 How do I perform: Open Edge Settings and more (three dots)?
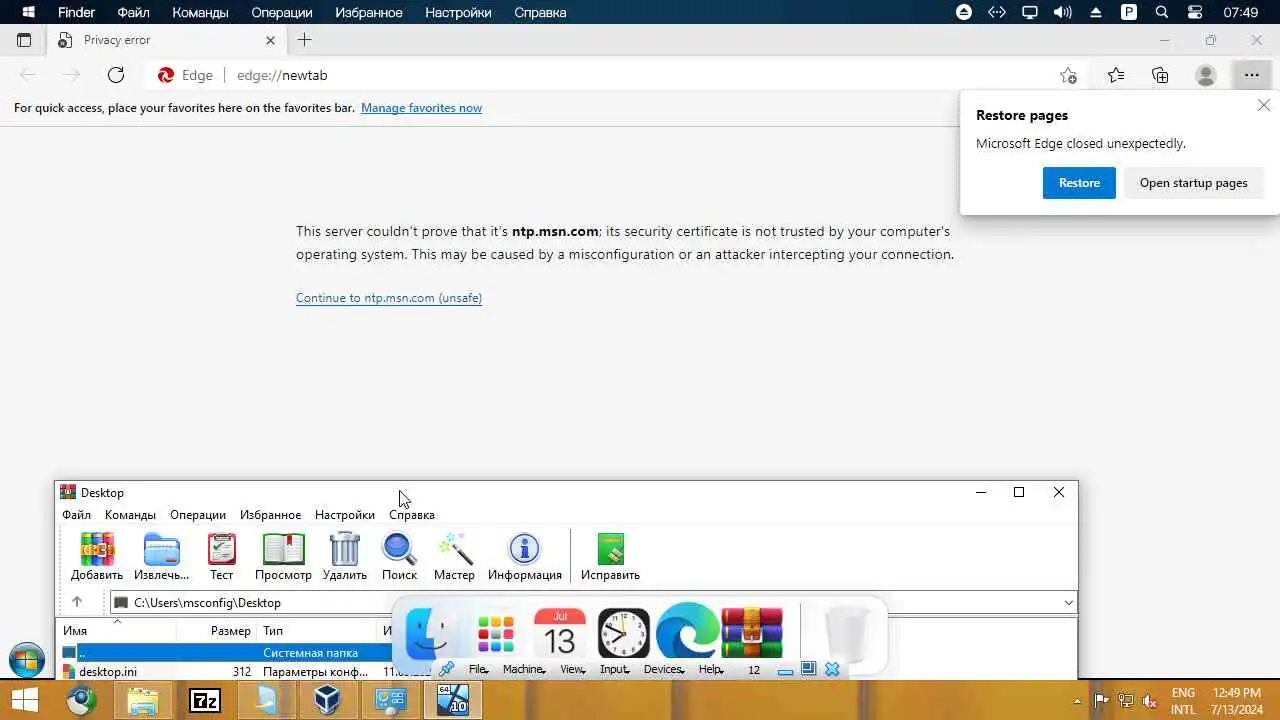click(1252, 75)
